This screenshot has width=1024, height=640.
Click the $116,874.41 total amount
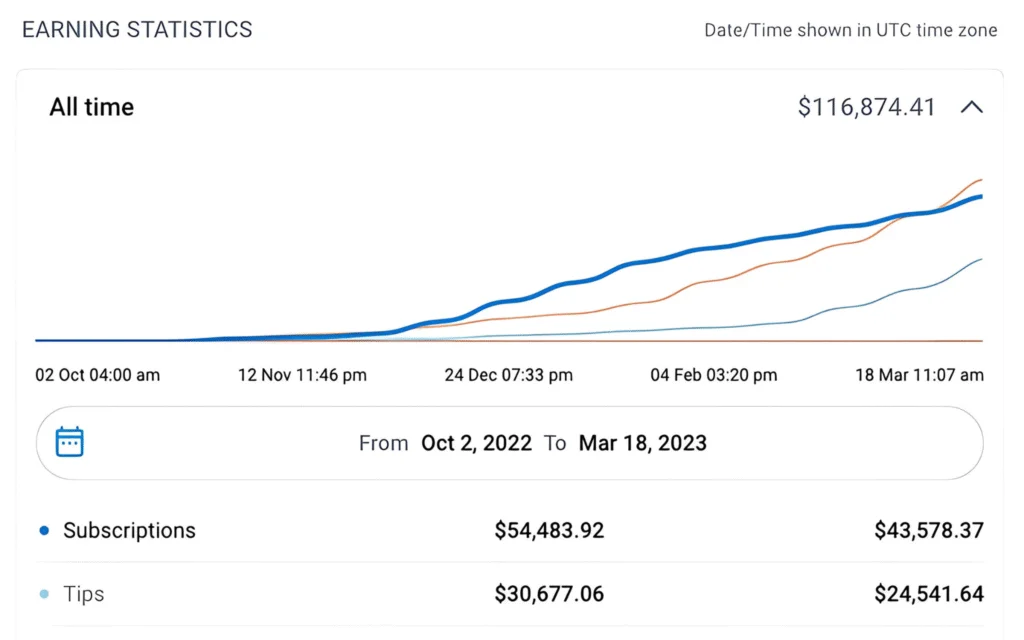pyautogui.click(x=866, y=107)
